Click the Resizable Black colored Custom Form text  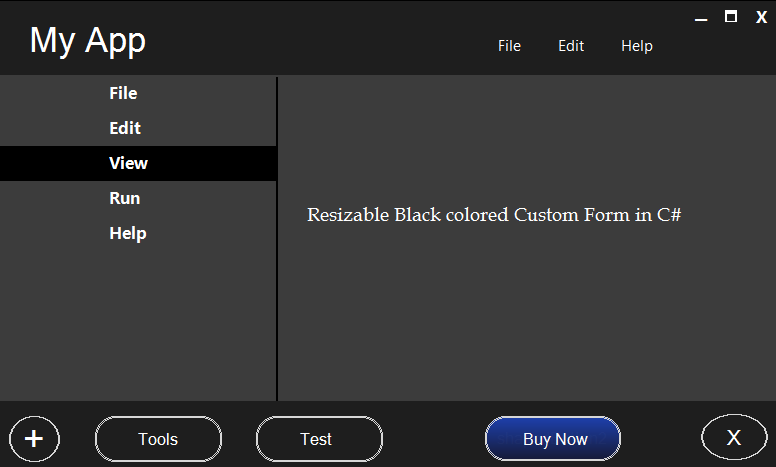click(494, 215)
